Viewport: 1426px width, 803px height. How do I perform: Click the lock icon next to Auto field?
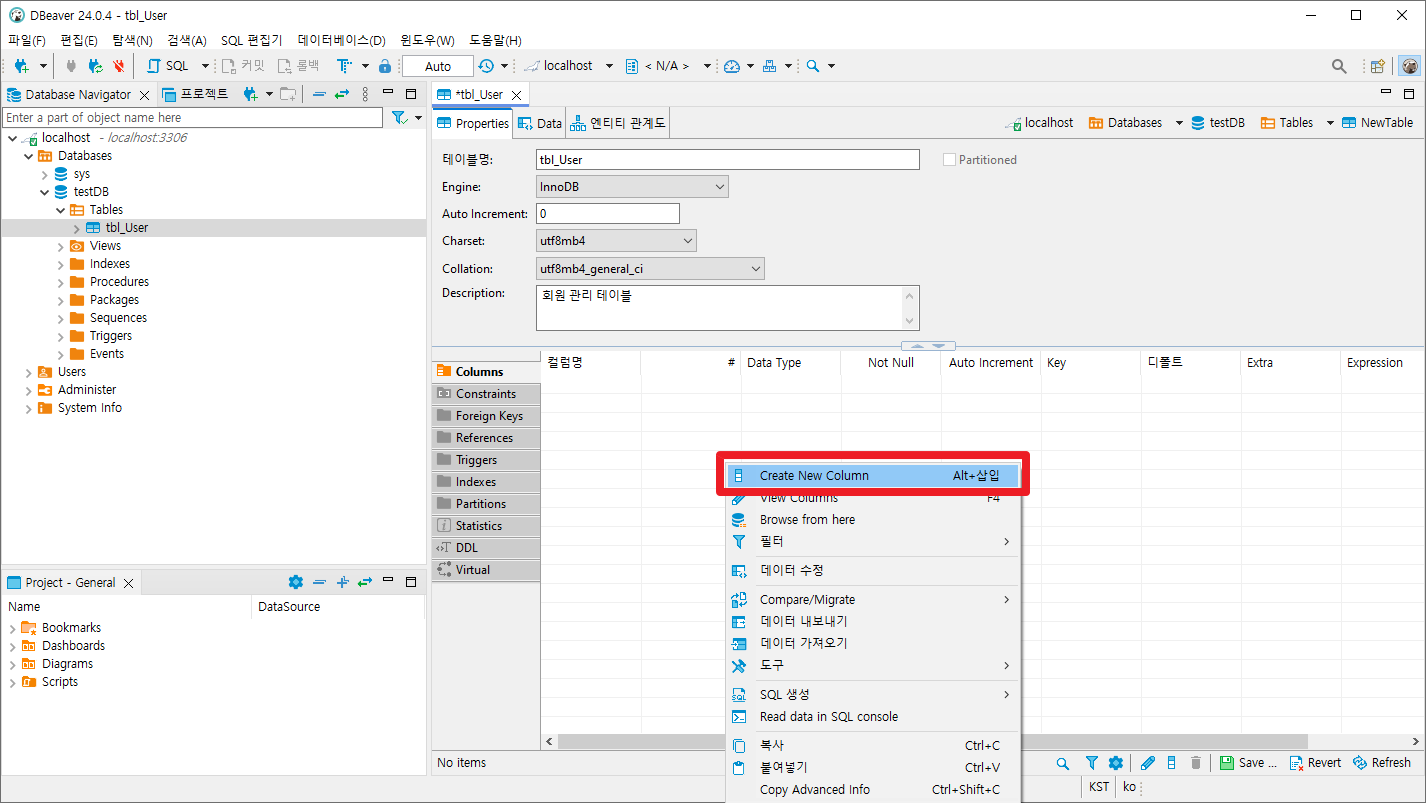tap(385, 66)
